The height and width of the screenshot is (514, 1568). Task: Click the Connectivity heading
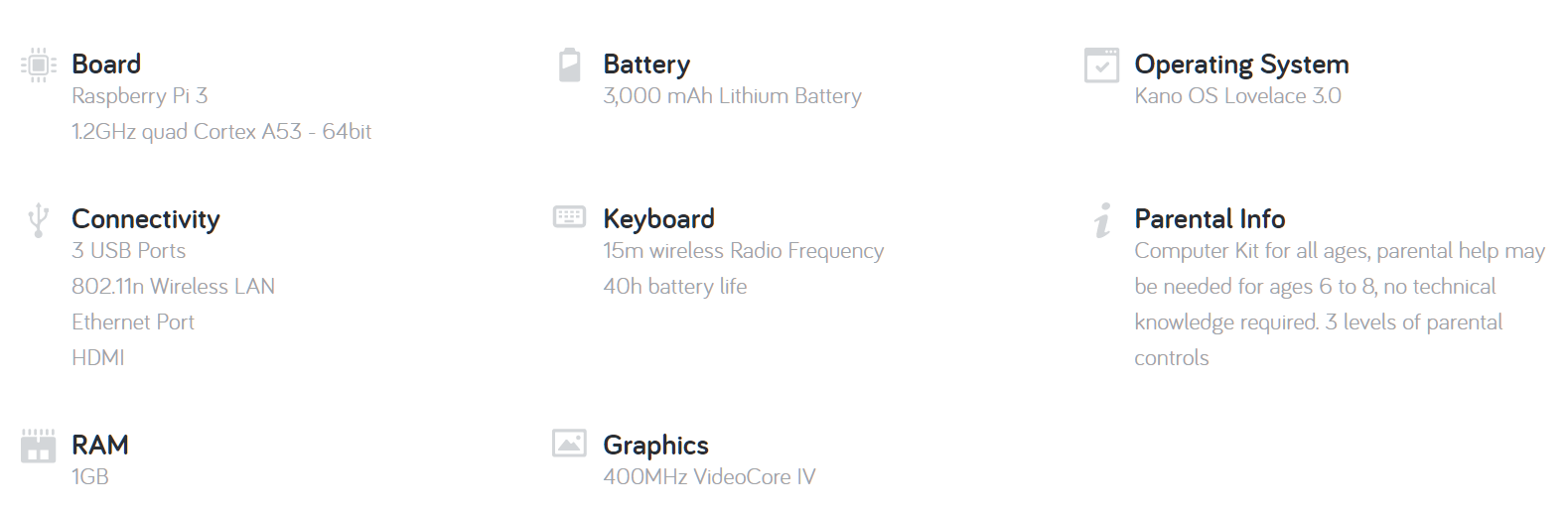[146, 219]
